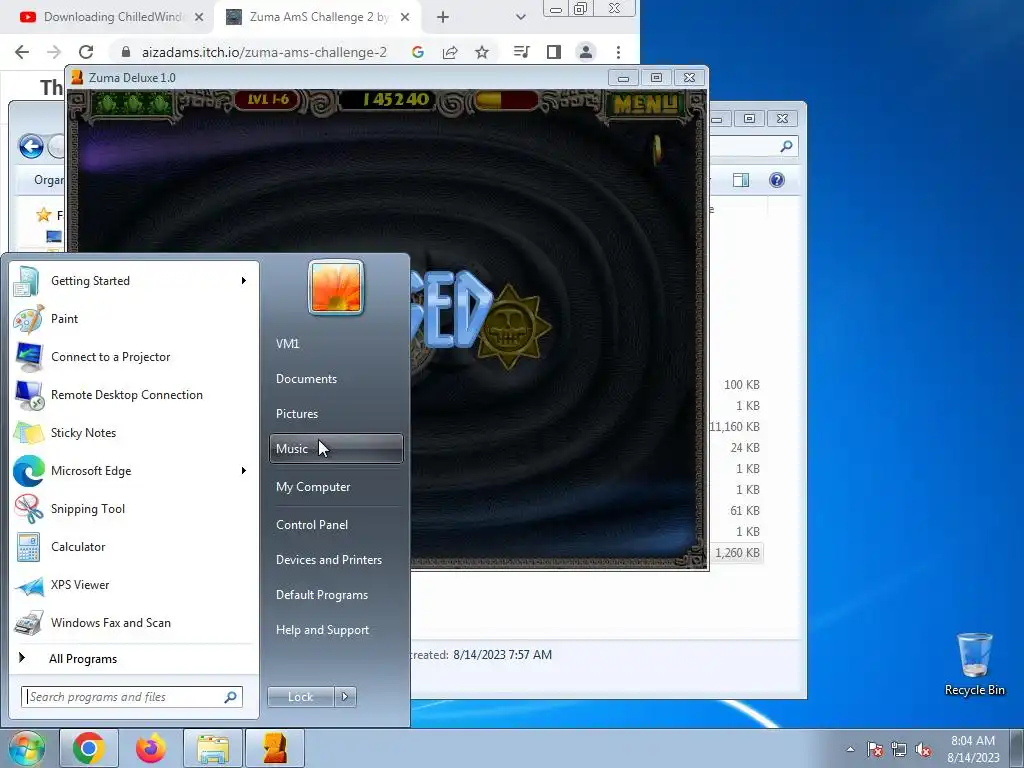The width and height of the screenshot is (1024, 768).
Task: Expand the Microsoft Edge jump list arrow
Action: pyautogui.click(x=244, y=471)
